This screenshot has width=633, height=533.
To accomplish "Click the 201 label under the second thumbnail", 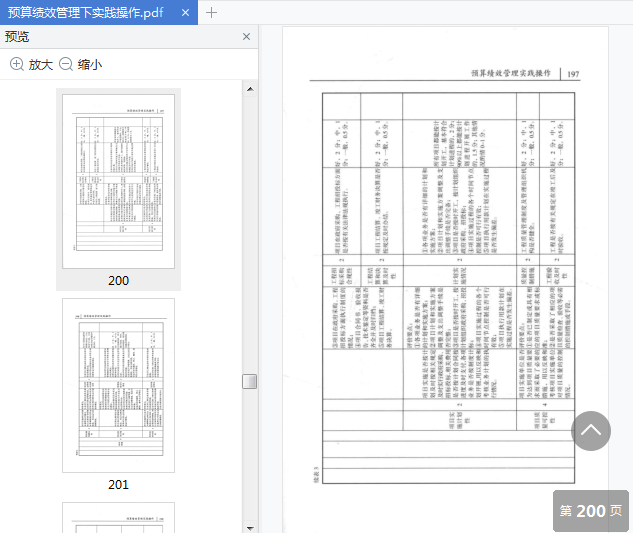I will point(118,485).
